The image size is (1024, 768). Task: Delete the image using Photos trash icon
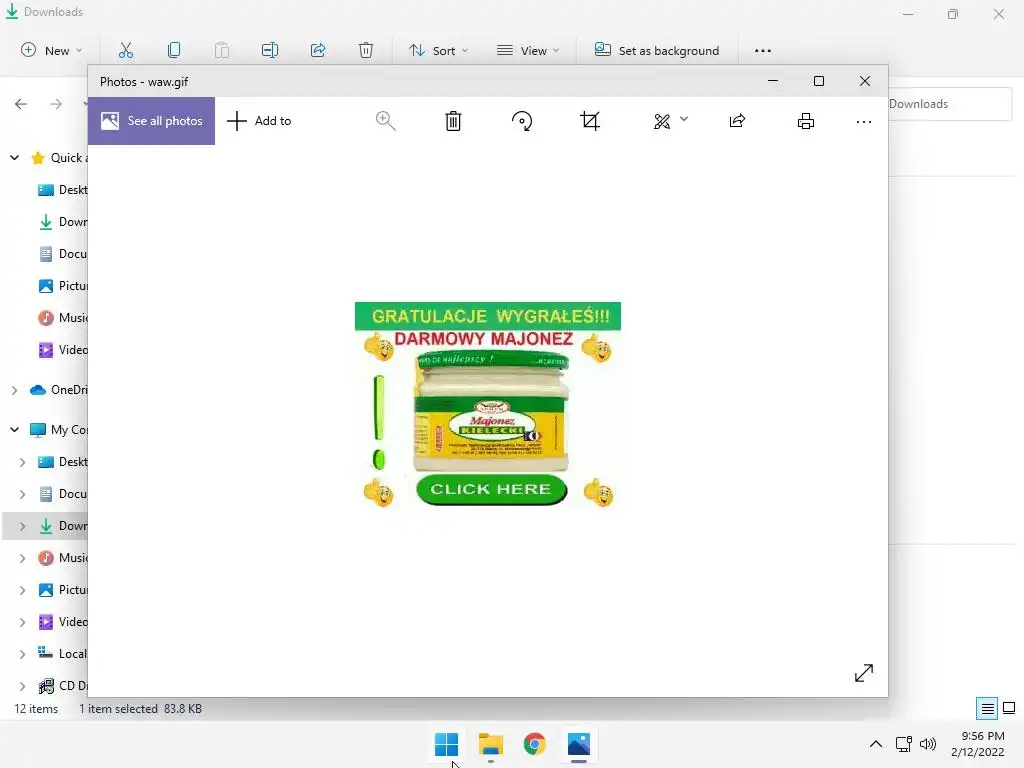tap(453, 121)
